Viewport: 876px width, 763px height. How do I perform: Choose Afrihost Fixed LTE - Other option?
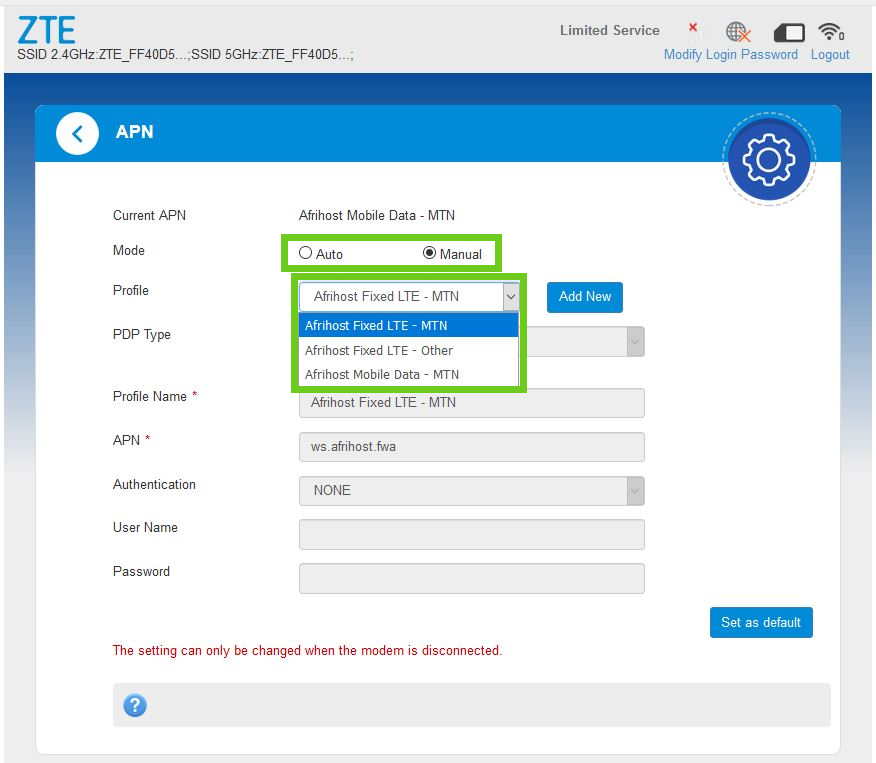tap(379, 350)
